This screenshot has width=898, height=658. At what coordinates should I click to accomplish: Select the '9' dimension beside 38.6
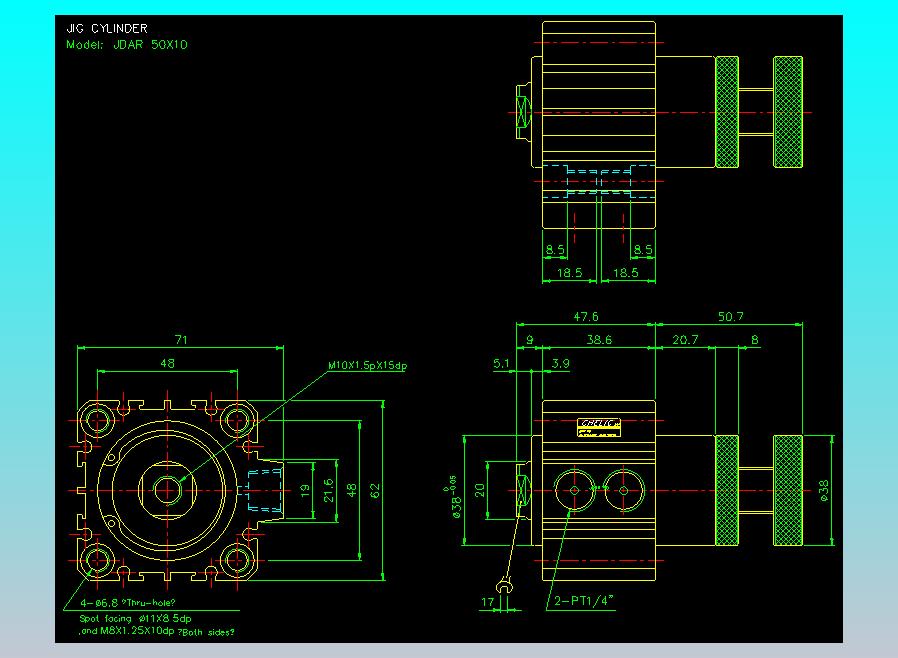(x=530, y=340)
